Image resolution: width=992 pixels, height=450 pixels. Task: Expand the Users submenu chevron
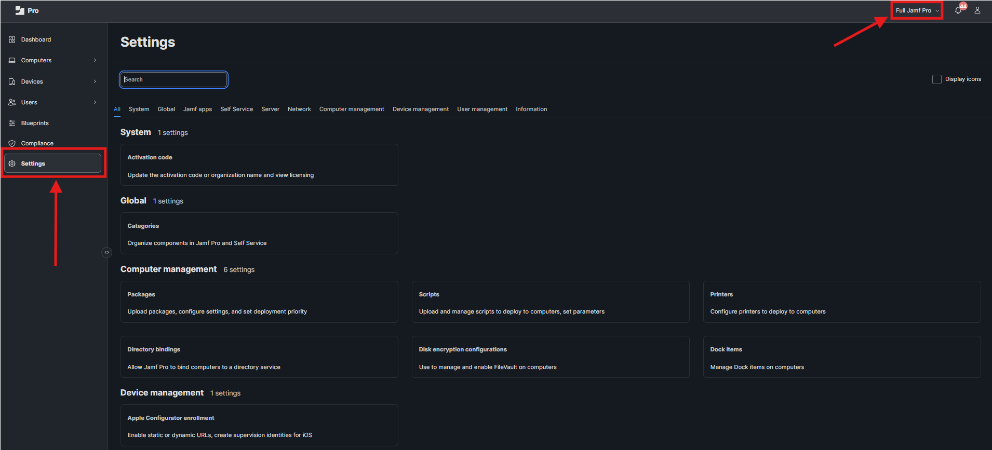[x=95, y=102]
